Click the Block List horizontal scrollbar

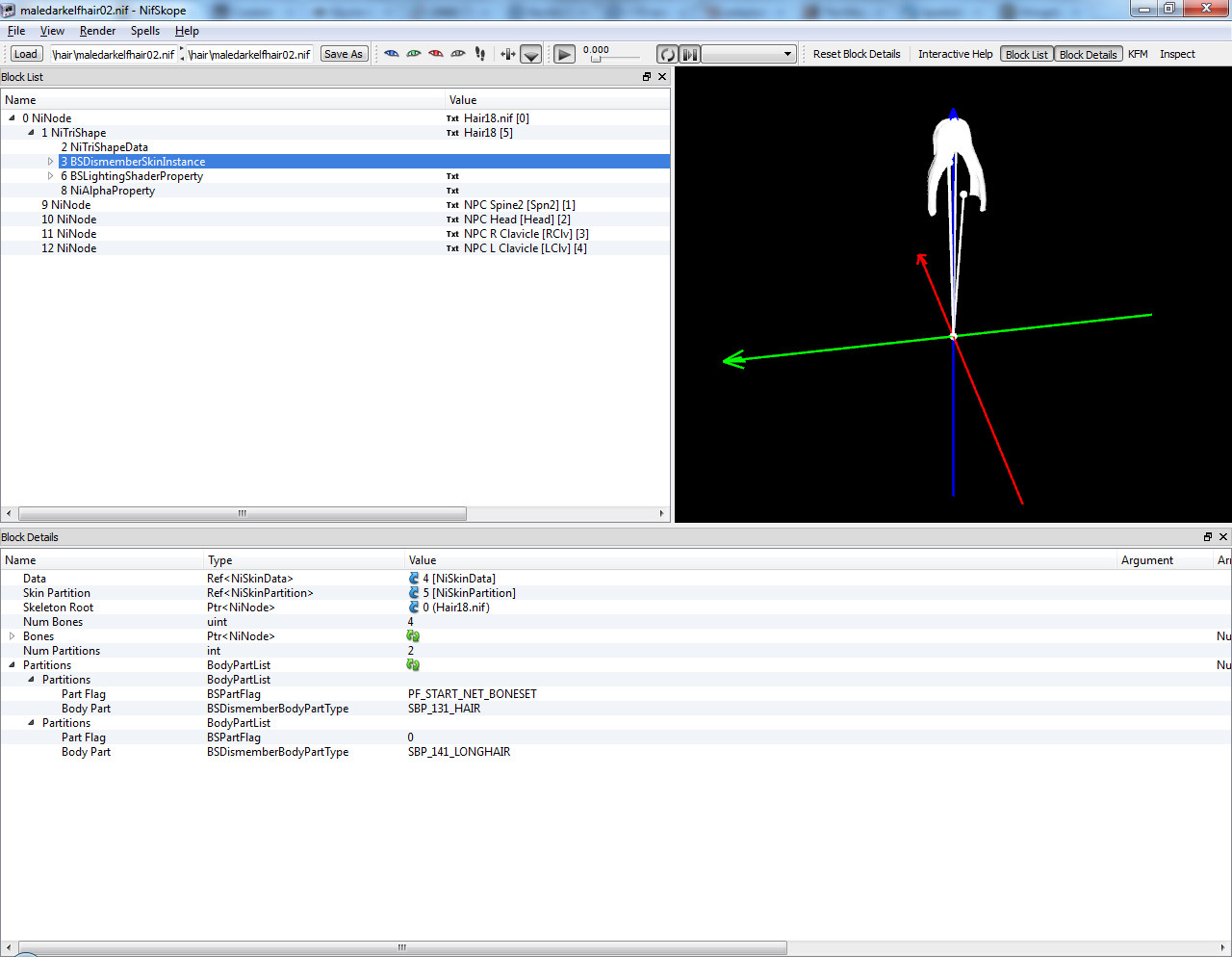[x=243, y=514]
